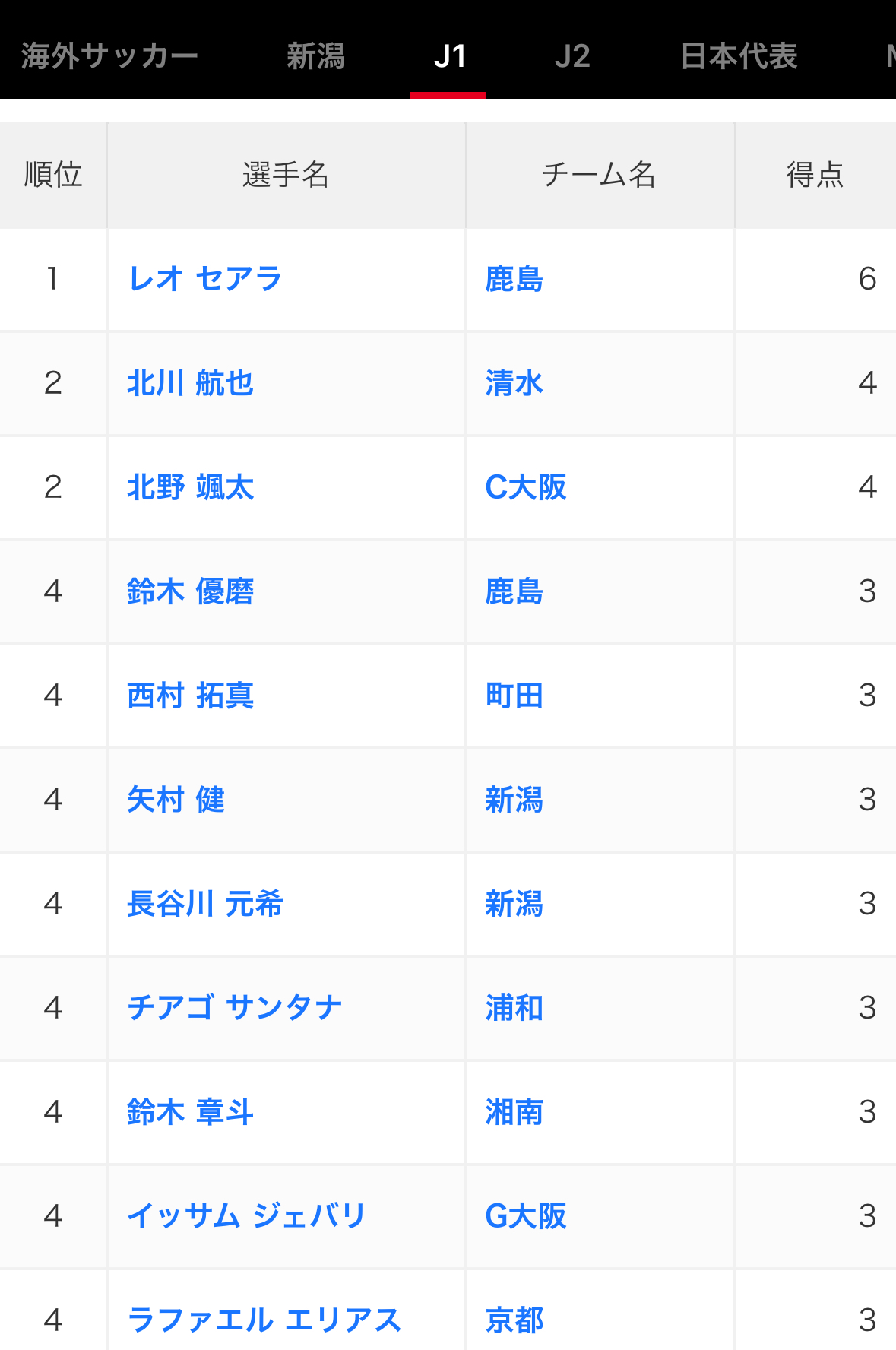The height and width of the screenshot is (1350, 896).
Task: Click the 得点 column header
Action: click(815, 175)
